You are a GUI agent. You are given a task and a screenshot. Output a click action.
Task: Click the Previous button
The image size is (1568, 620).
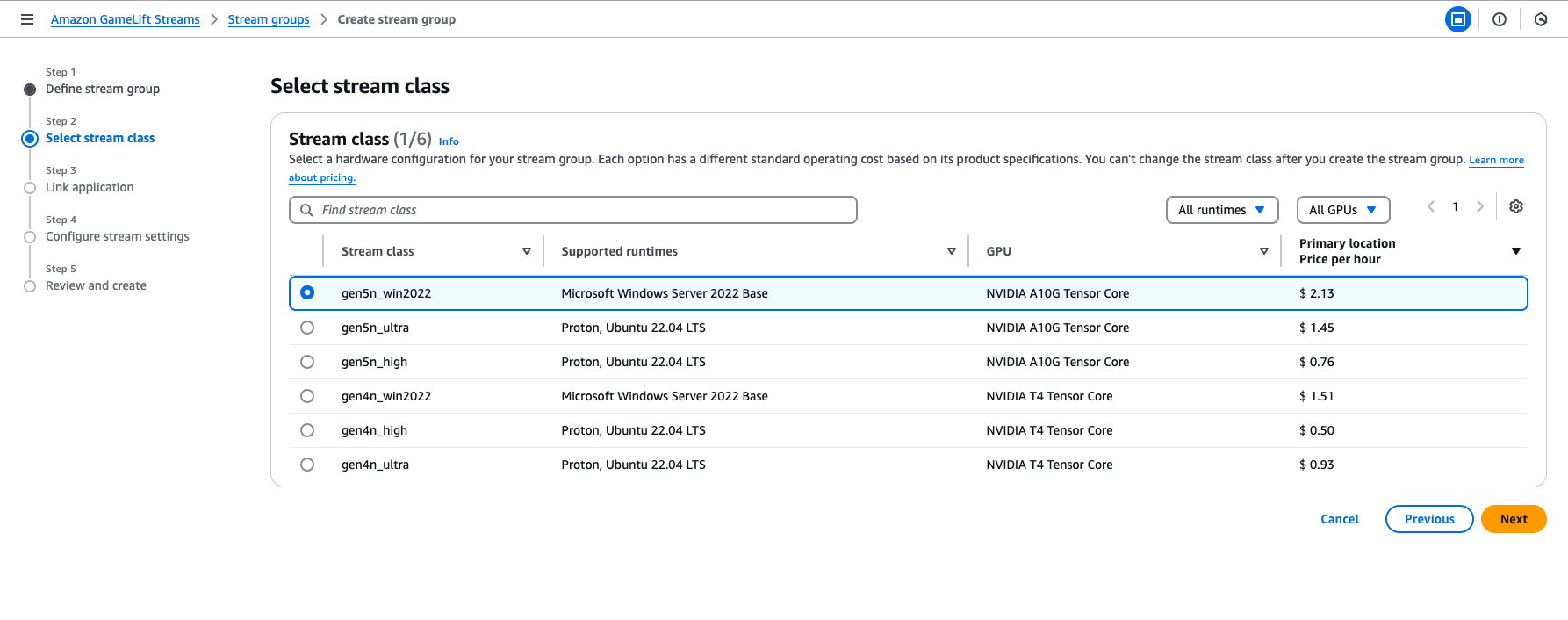(1428, 519)
